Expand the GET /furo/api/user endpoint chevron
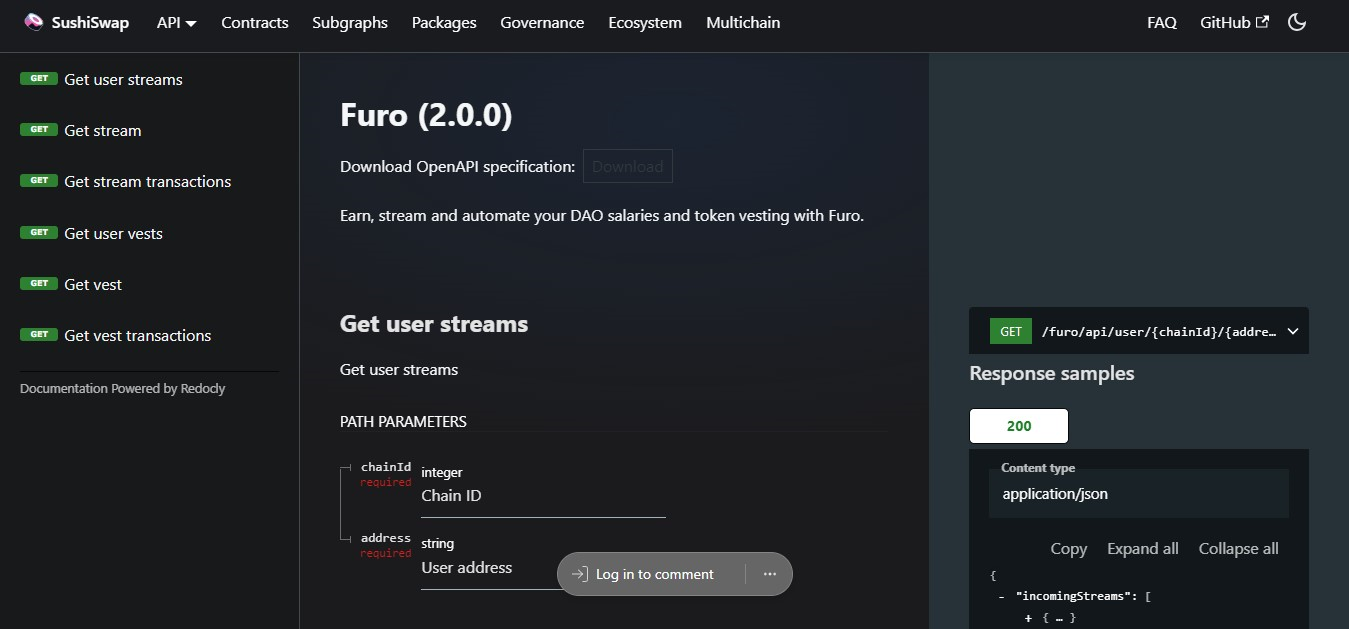1349x629 pixels. tap(1292, 331)
